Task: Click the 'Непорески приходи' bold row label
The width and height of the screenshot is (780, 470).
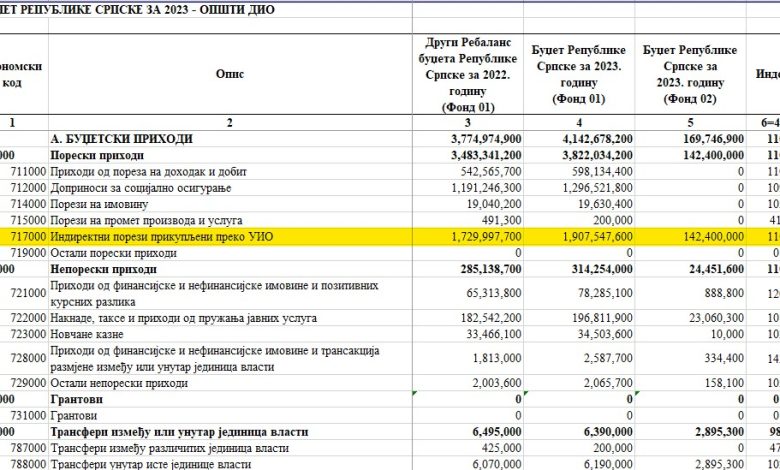Action: click(105, 269)
